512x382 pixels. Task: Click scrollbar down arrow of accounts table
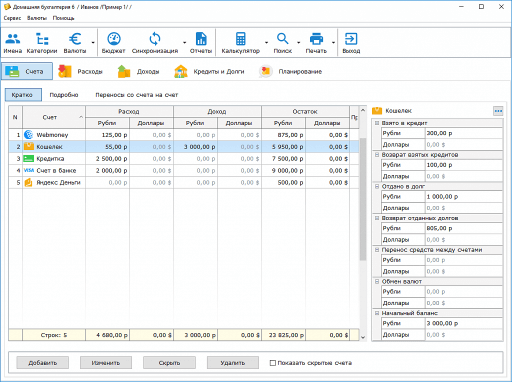[363, 337]
